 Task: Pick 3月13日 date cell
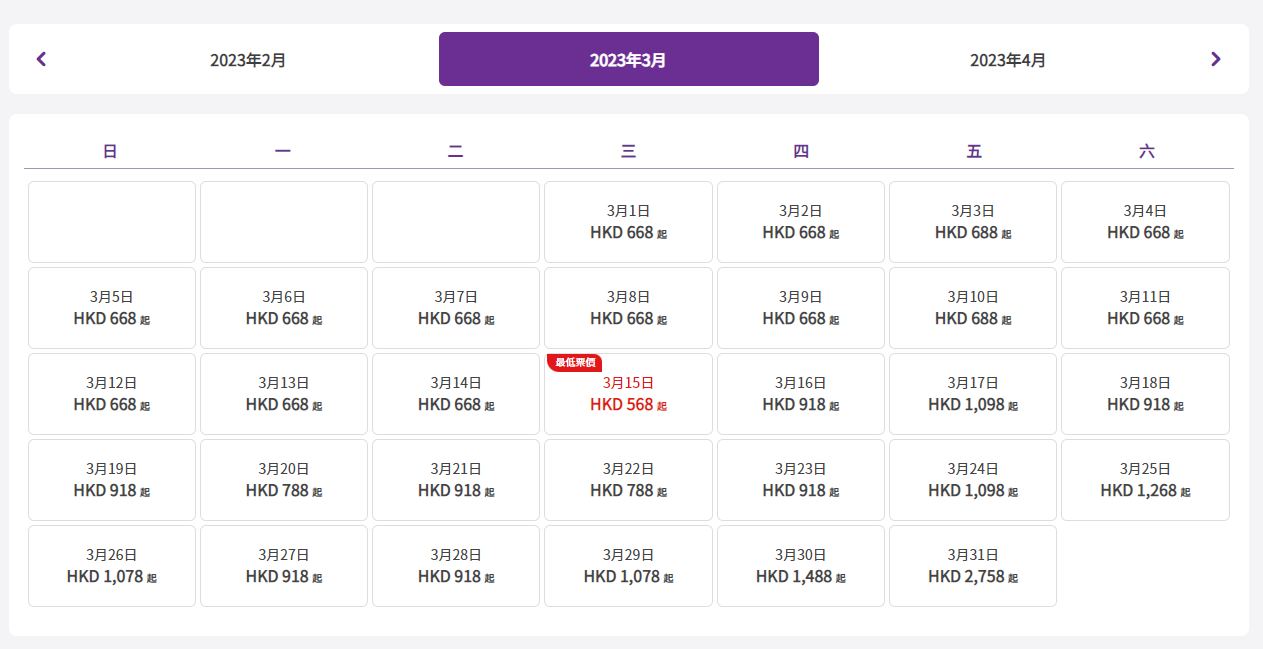pos(284,394)
